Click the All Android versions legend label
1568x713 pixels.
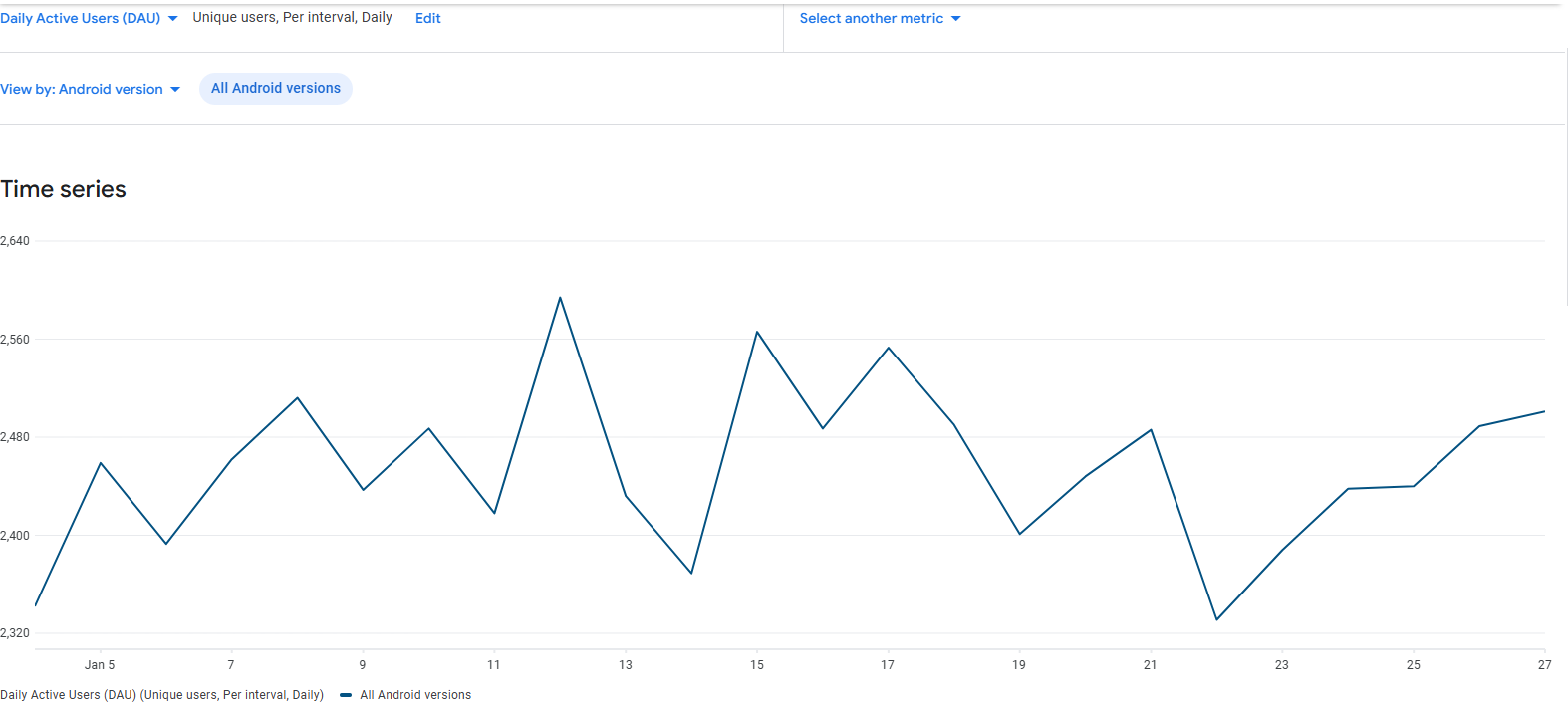tap(415, 695)
